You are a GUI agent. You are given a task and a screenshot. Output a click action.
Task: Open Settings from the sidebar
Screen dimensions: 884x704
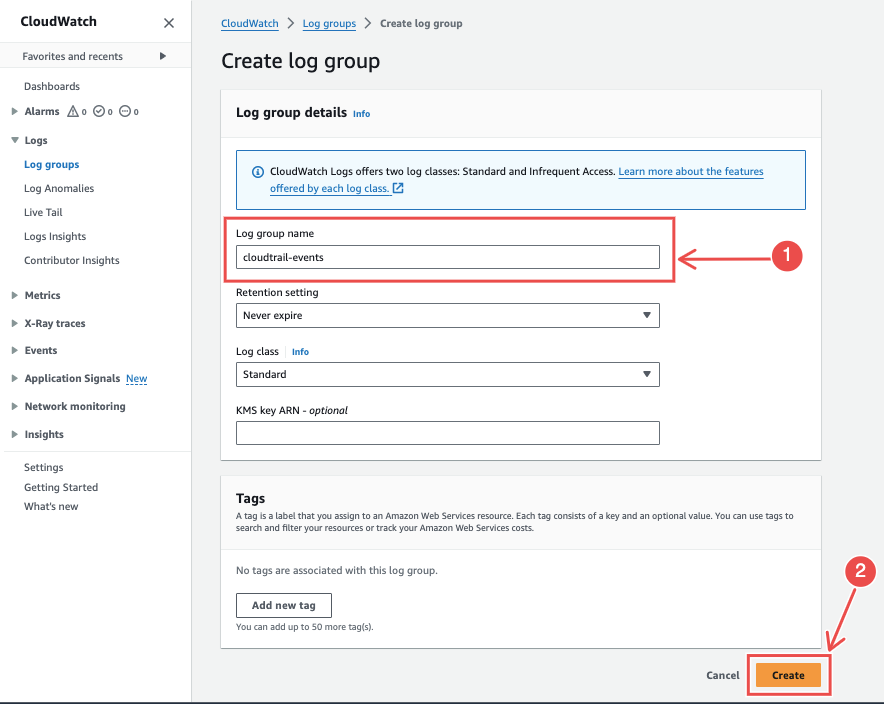[43, 467]
